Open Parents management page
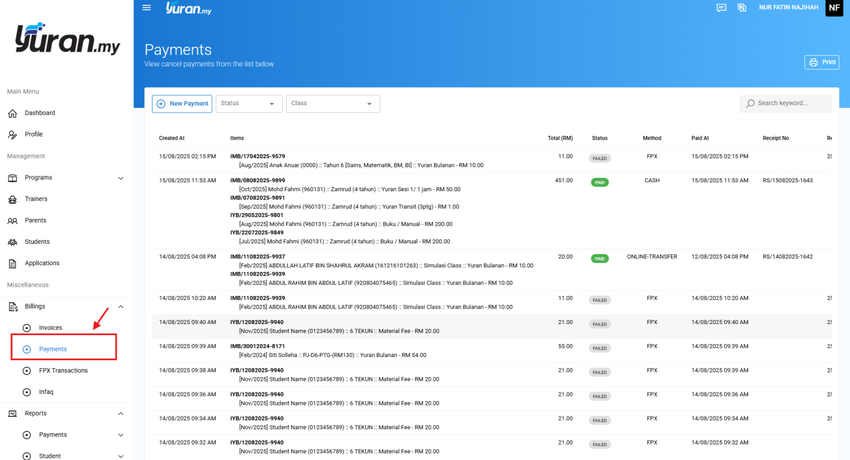 pyautogui.click(x=35, y=220)
